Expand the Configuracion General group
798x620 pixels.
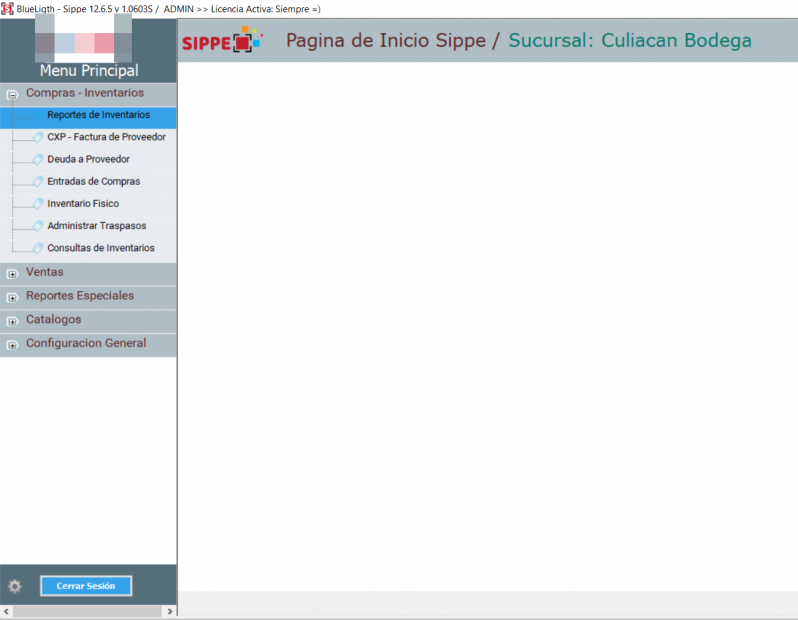pyautogui.click(x=13, y=345)
